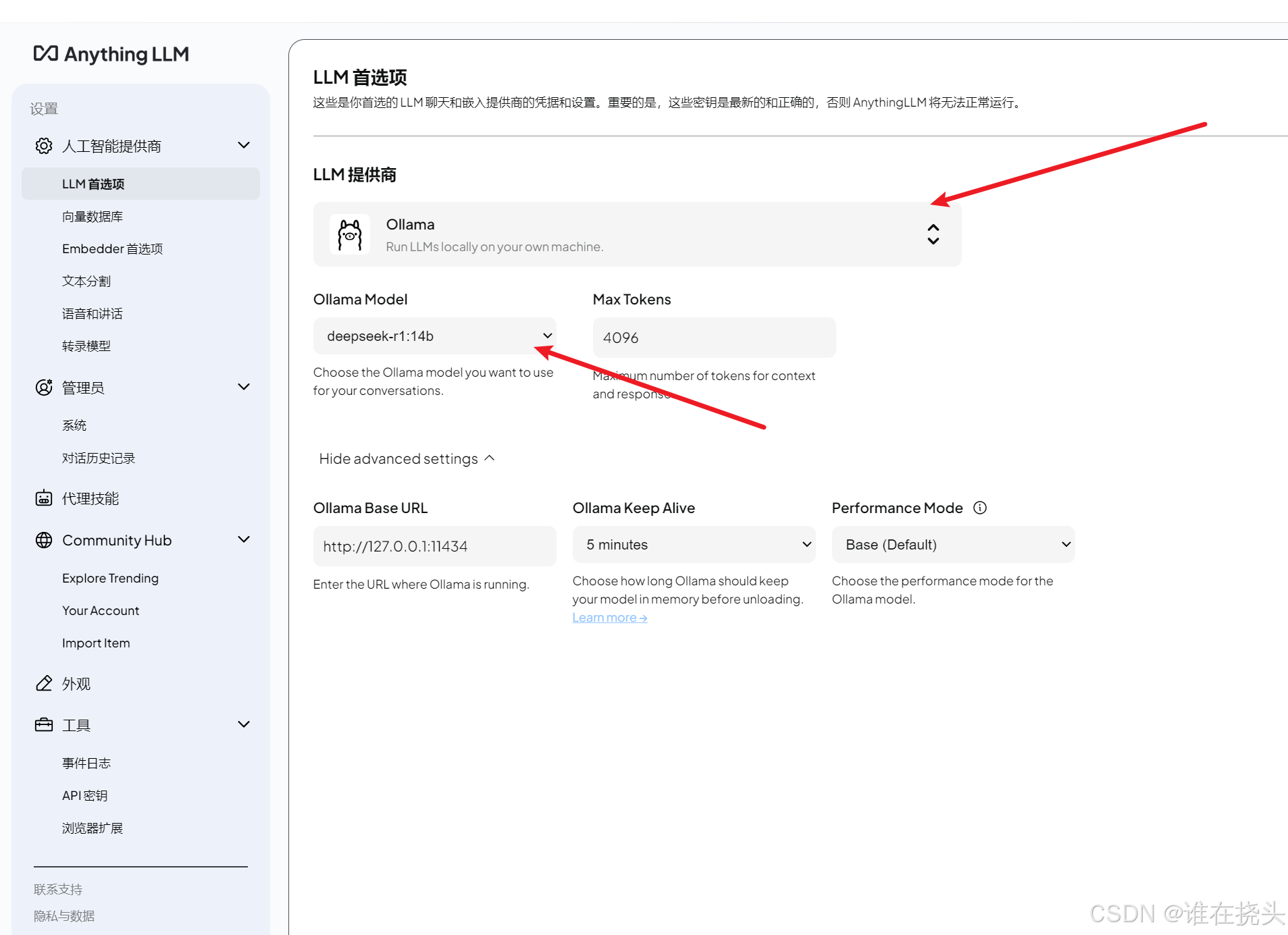Collapse the Community Hub chevron

pyautogui.click(x=244, y=539)
